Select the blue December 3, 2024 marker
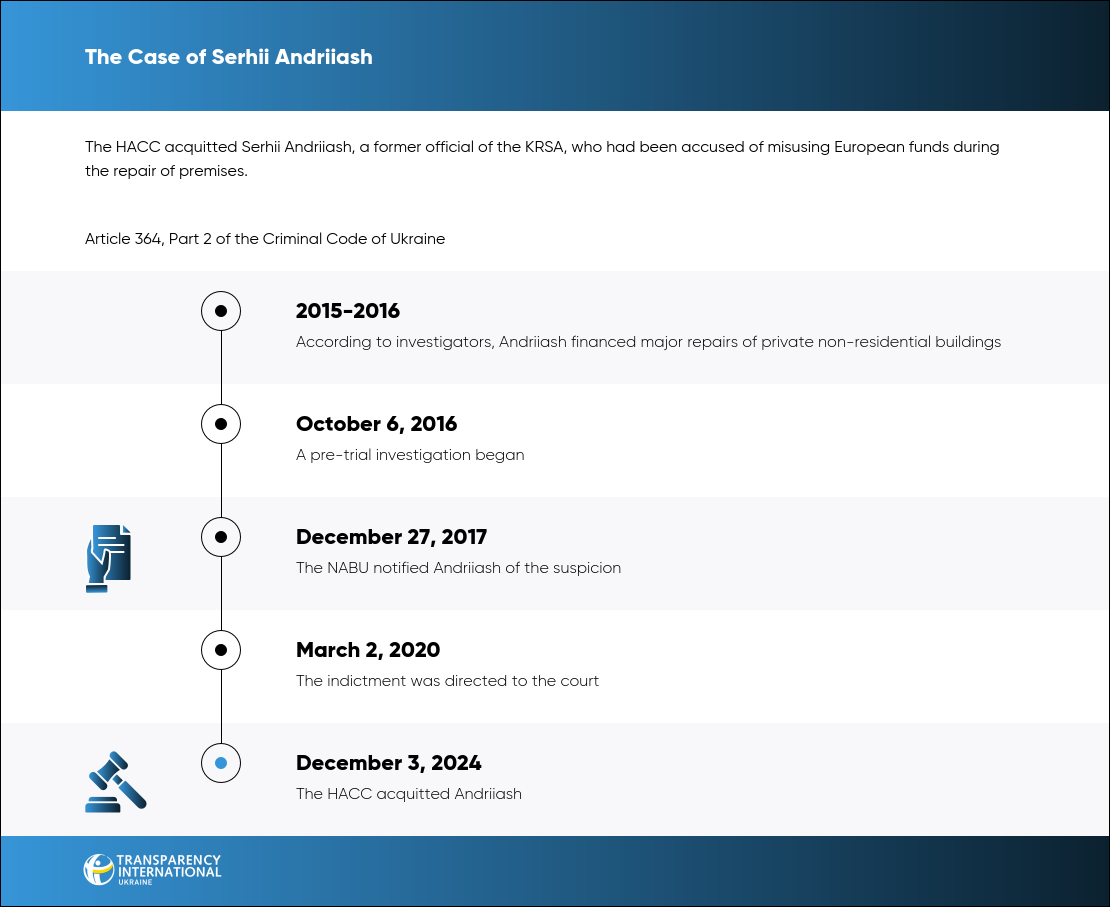The image size is (1110, 907). click(x=221, y=763)
